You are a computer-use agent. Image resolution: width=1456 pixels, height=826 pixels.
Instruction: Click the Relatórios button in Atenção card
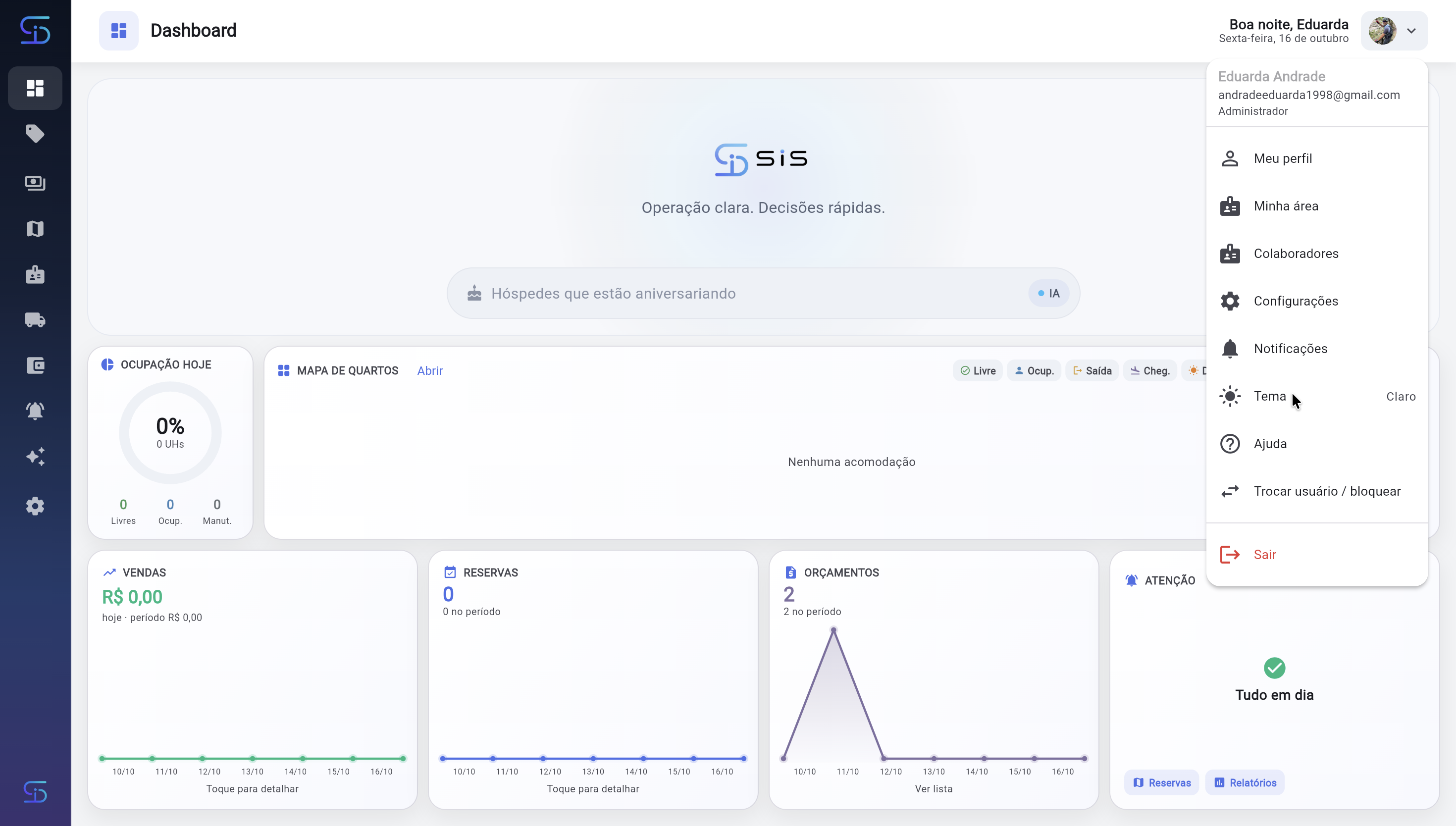(x=1245, y=783)
